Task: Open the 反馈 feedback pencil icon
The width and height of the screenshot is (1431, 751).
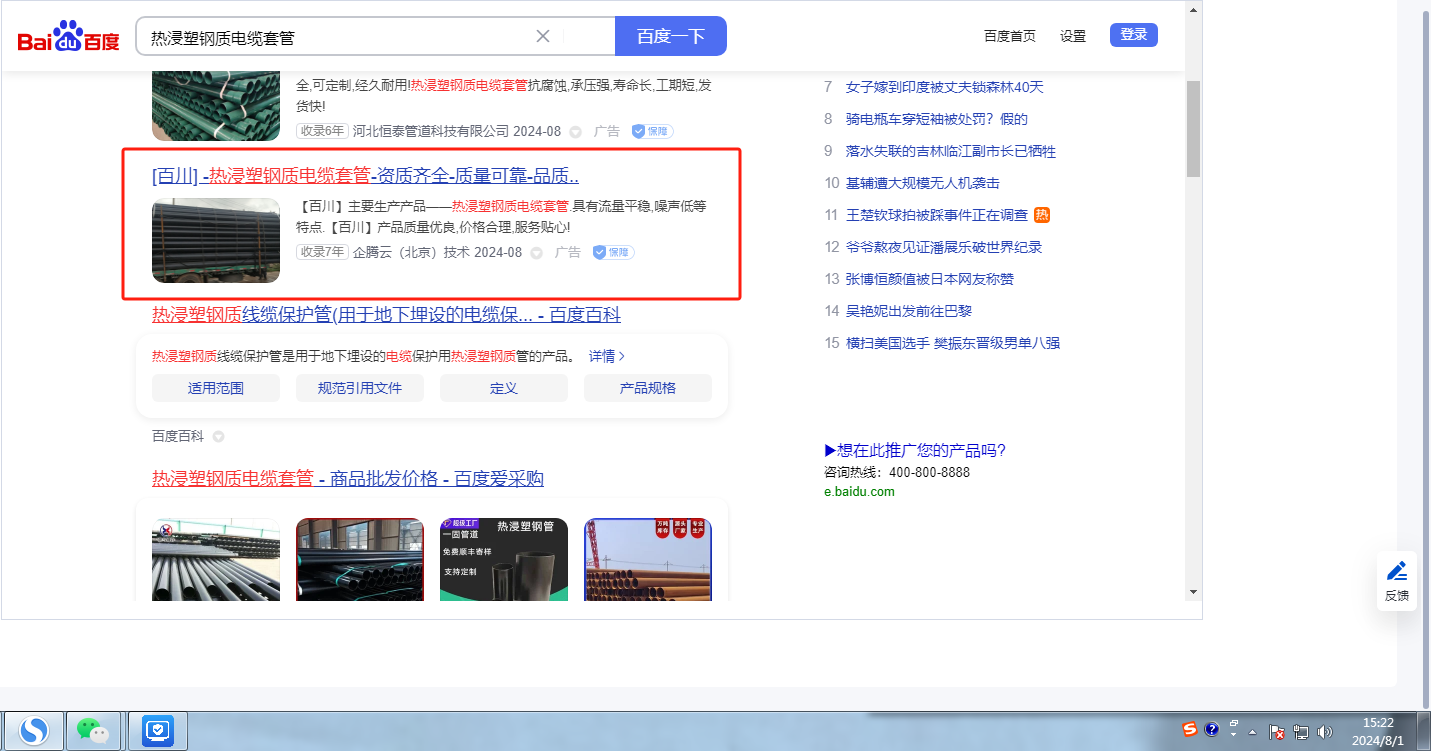Action: click(1396, 580)
